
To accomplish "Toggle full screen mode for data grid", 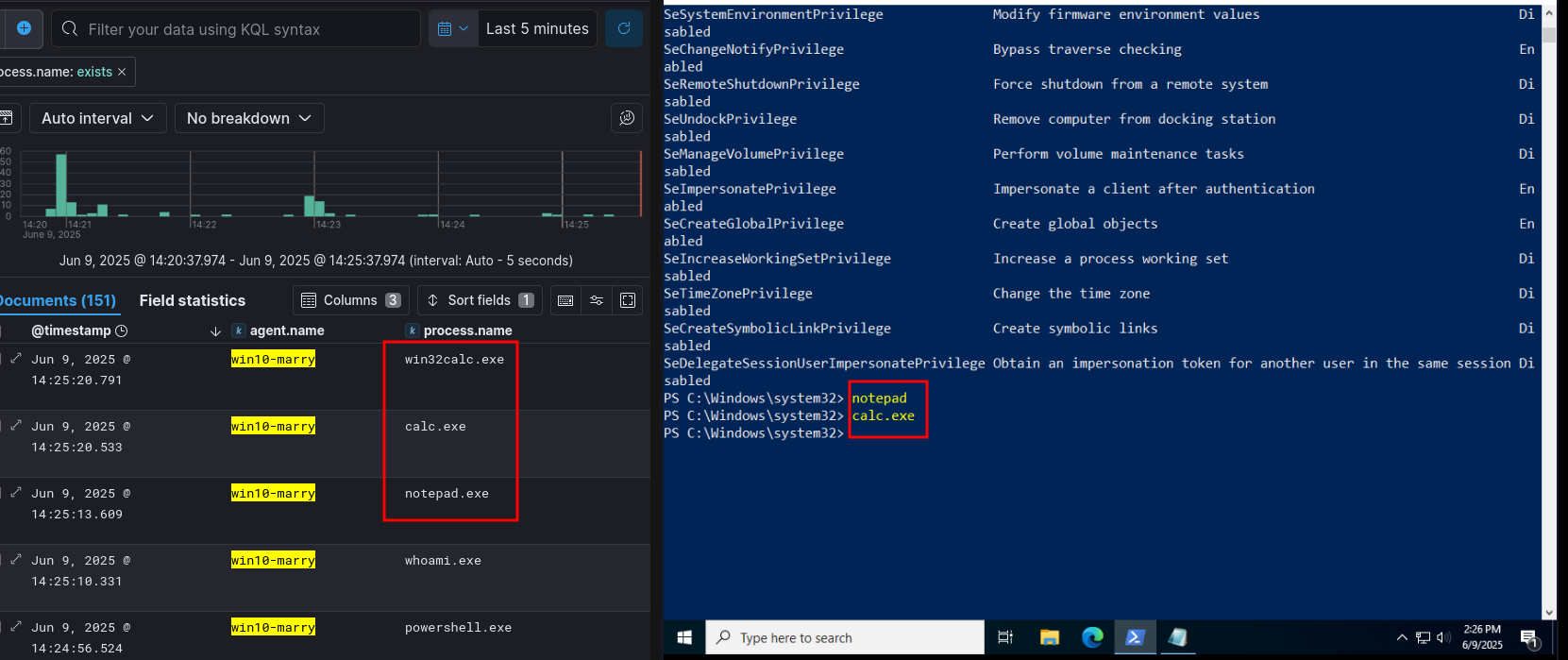I will coord(628,300).
